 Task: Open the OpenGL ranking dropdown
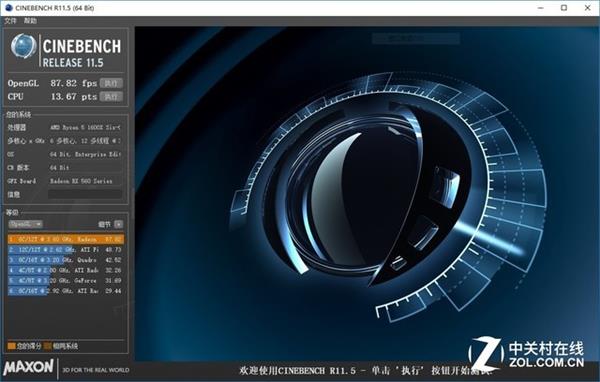click(25, 224)
